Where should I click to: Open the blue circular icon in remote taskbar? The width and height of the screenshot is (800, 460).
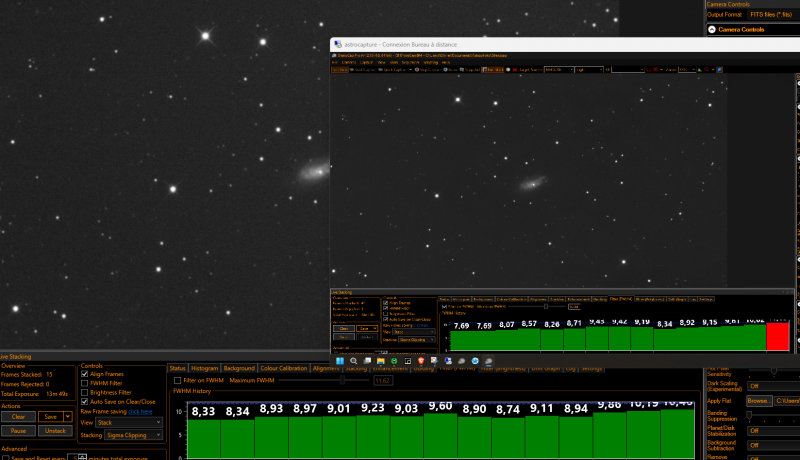(x=475, y=361)
